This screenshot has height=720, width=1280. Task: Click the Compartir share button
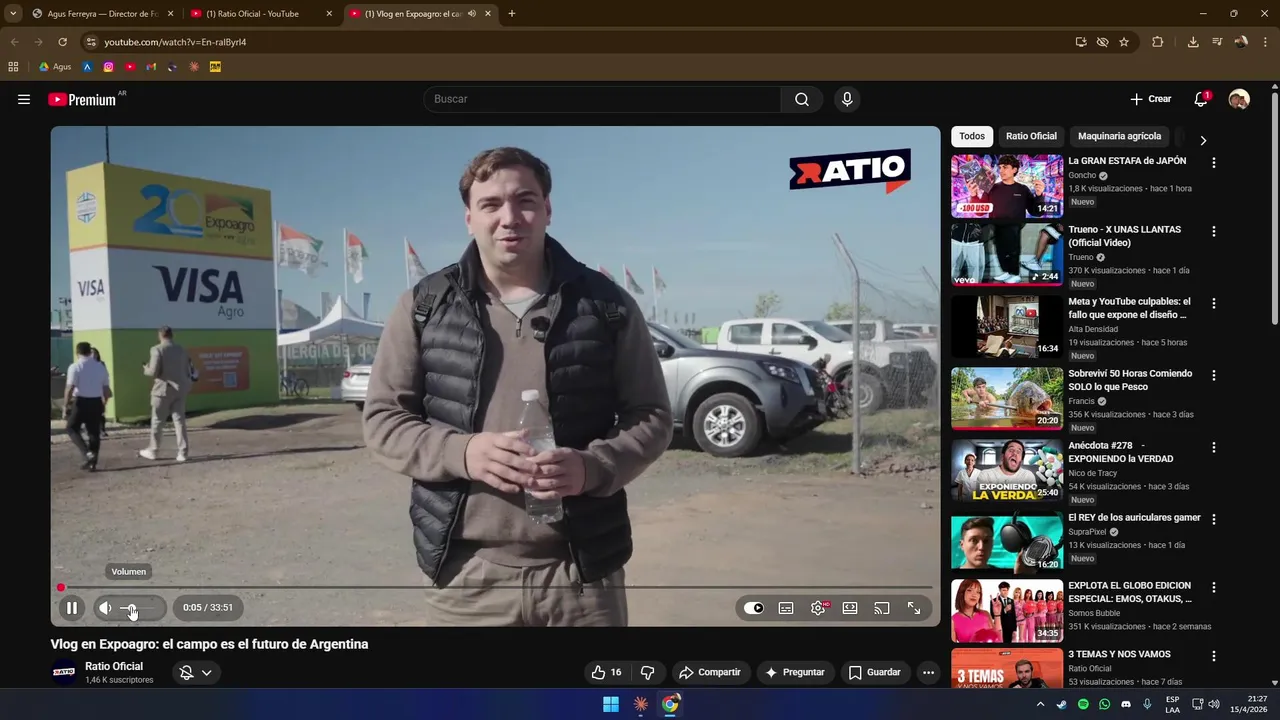click(710, 672)
